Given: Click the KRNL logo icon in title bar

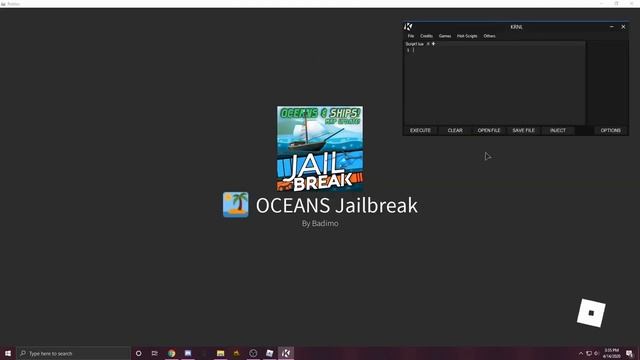Looking at the screenshot, I should (408, 27).
